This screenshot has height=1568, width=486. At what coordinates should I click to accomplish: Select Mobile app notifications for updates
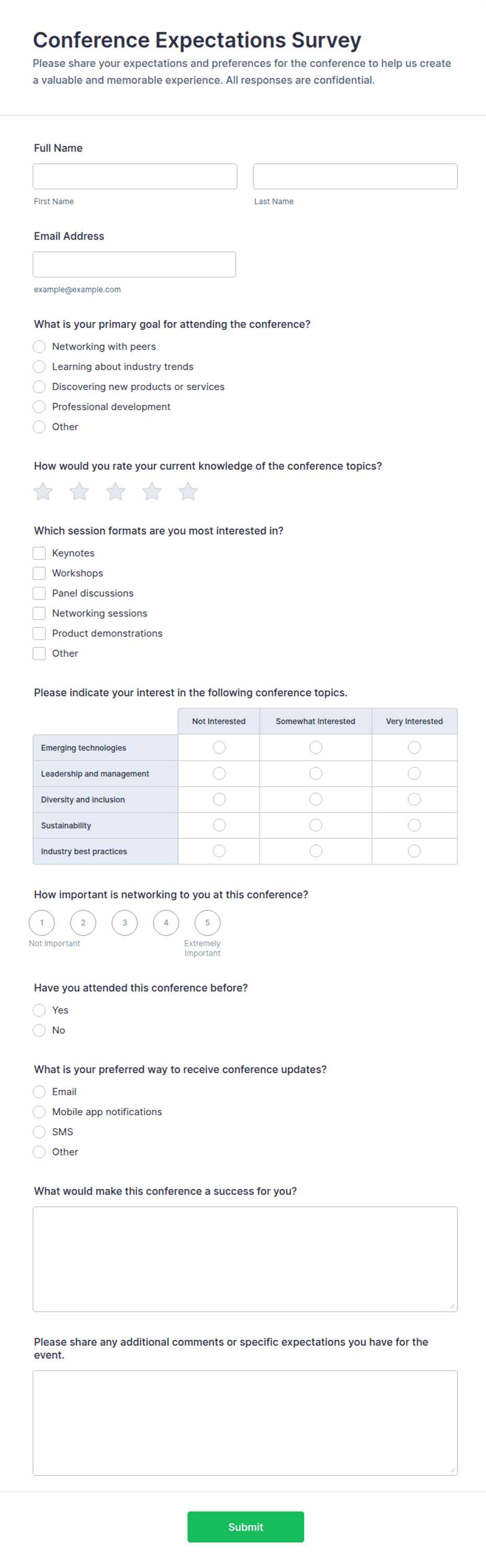point(39,1112)
